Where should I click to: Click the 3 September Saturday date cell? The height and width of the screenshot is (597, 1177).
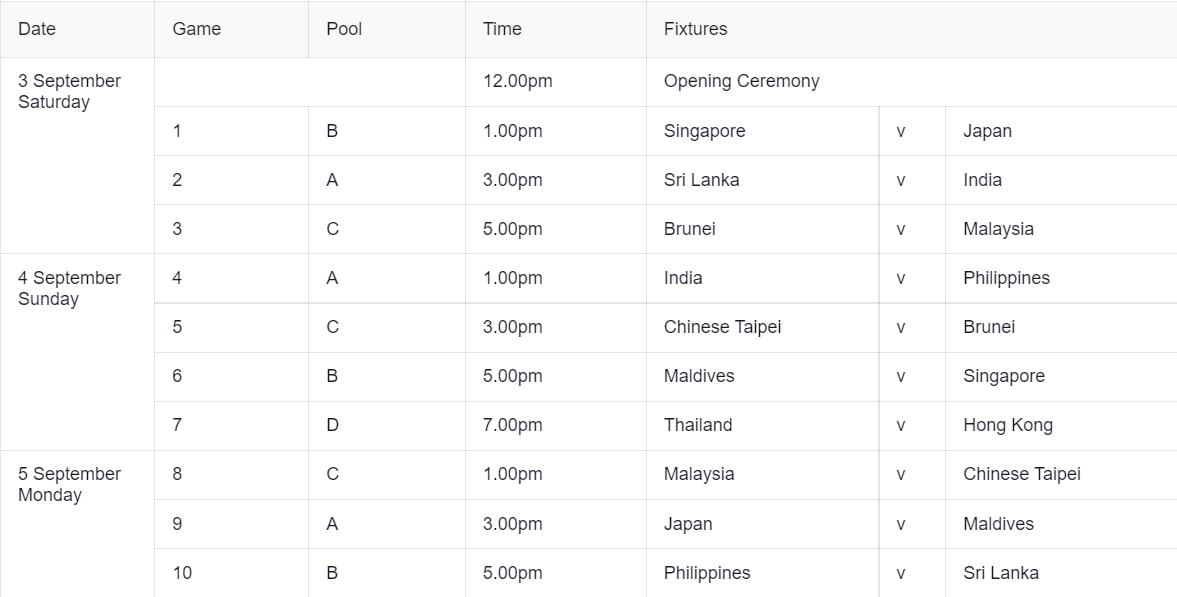[x=69, y=92]
